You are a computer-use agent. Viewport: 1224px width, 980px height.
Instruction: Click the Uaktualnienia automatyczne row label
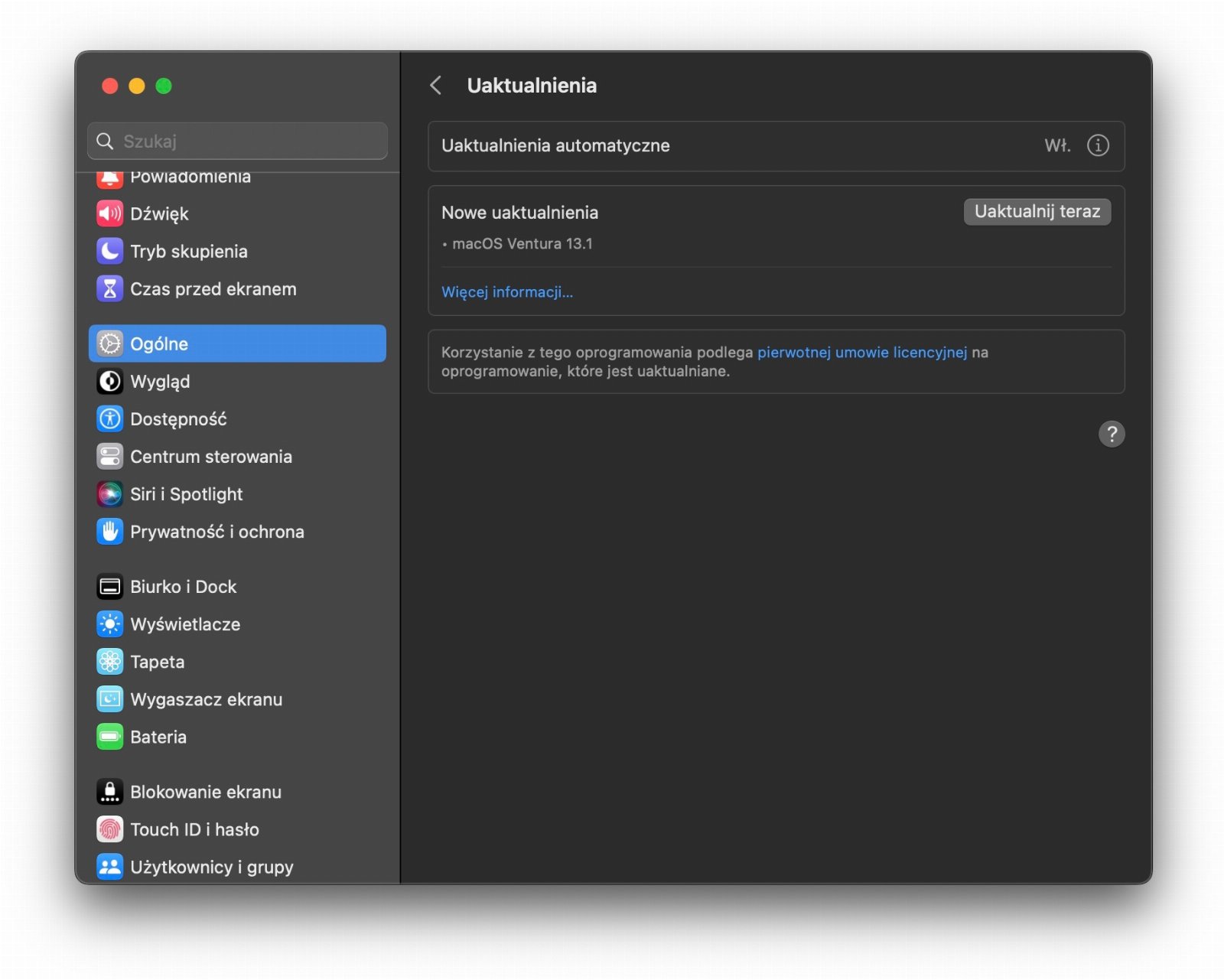coord(555,145)
